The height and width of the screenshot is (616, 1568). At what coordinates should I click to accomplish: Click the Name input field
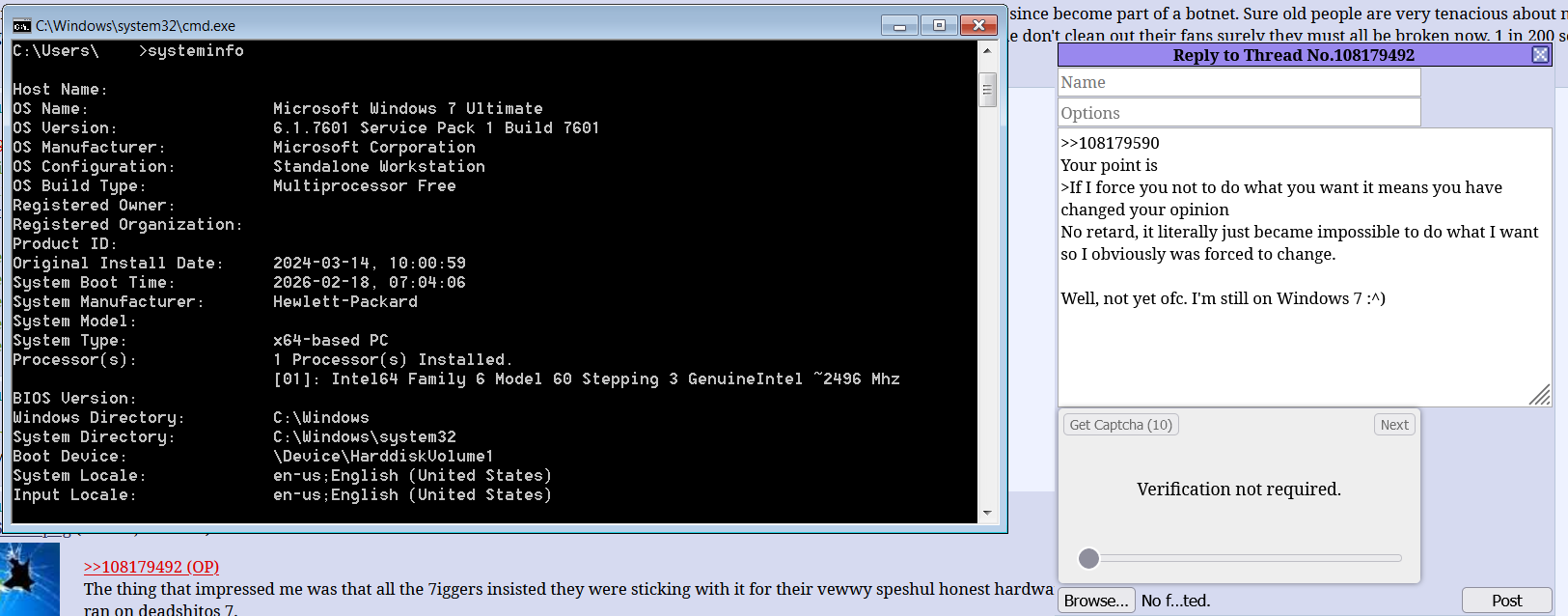pyautogui.click(x=1239, y=83)
